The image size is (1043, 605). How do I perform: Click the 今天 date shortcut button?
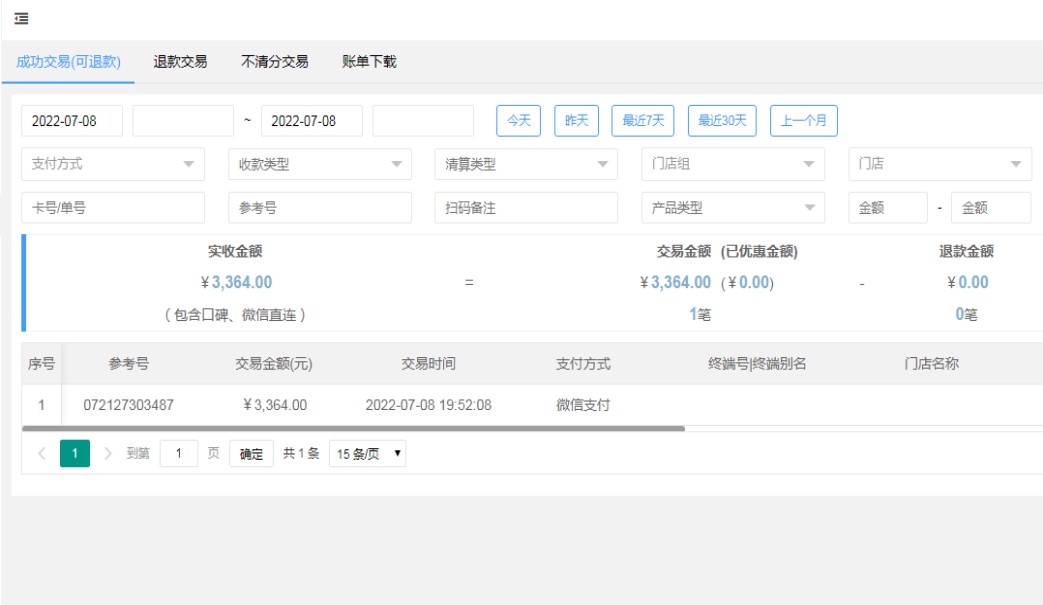pyautogui.click(x=518, y=121)
